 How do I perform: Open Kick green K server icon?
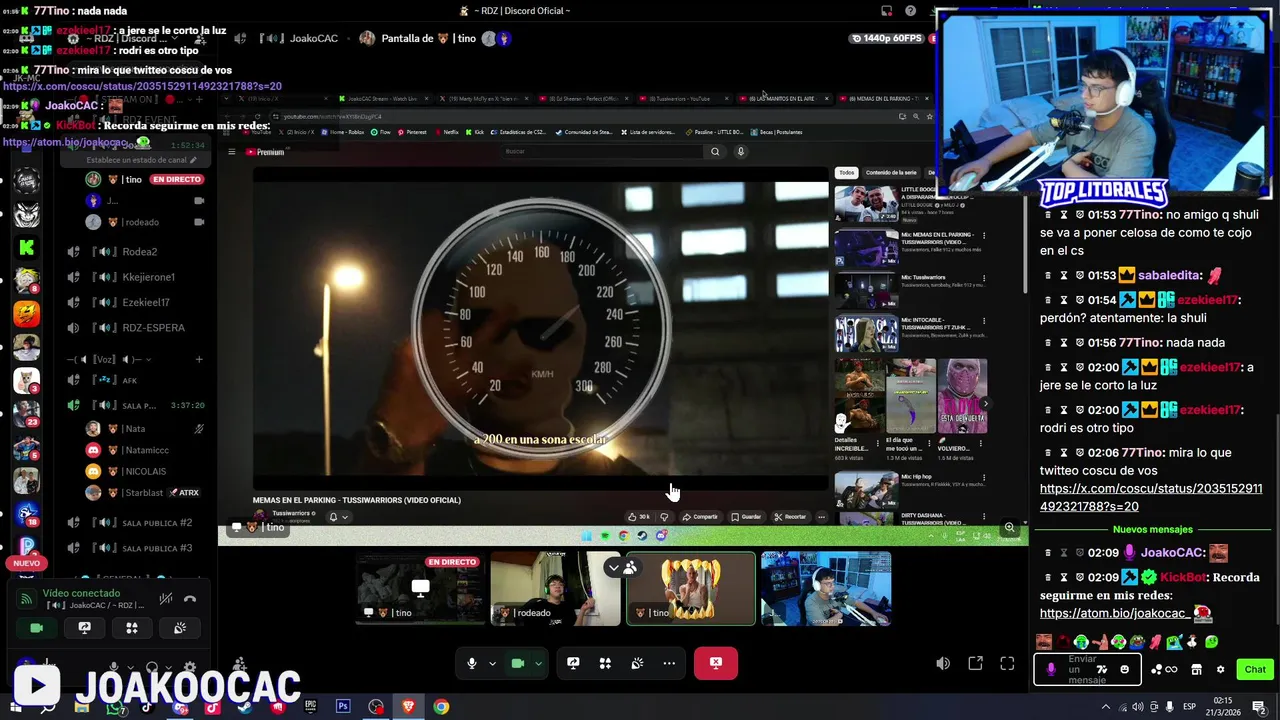[26, 247]
